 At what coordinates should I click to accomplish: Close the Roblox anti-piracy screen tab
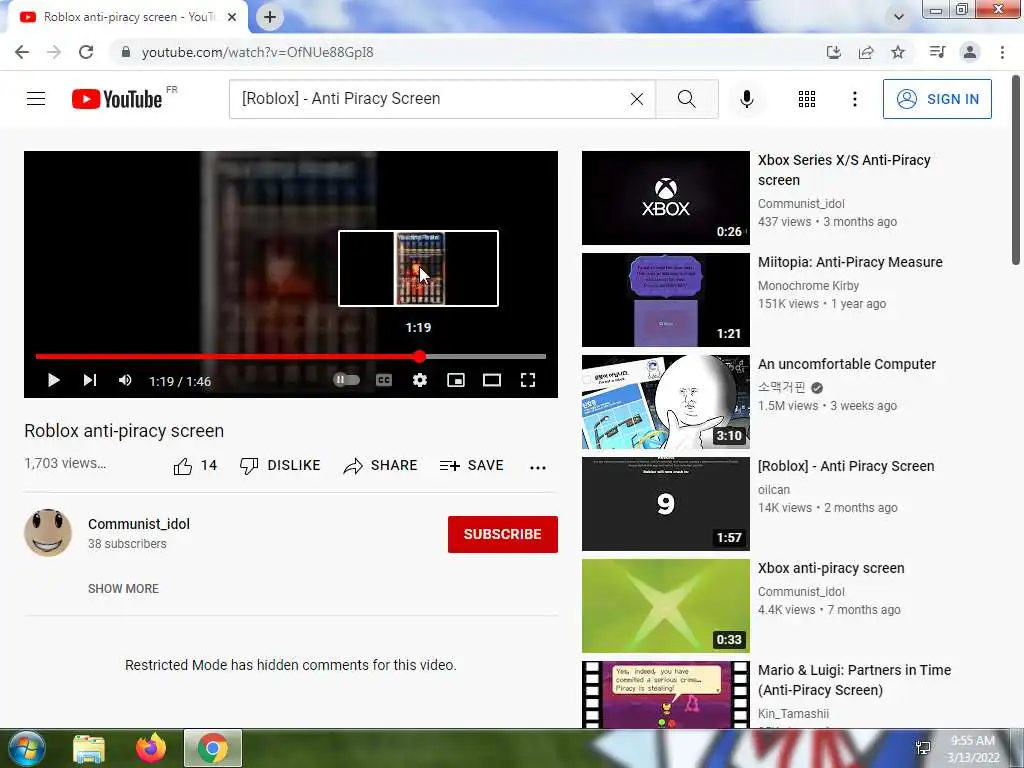point(232,17)
